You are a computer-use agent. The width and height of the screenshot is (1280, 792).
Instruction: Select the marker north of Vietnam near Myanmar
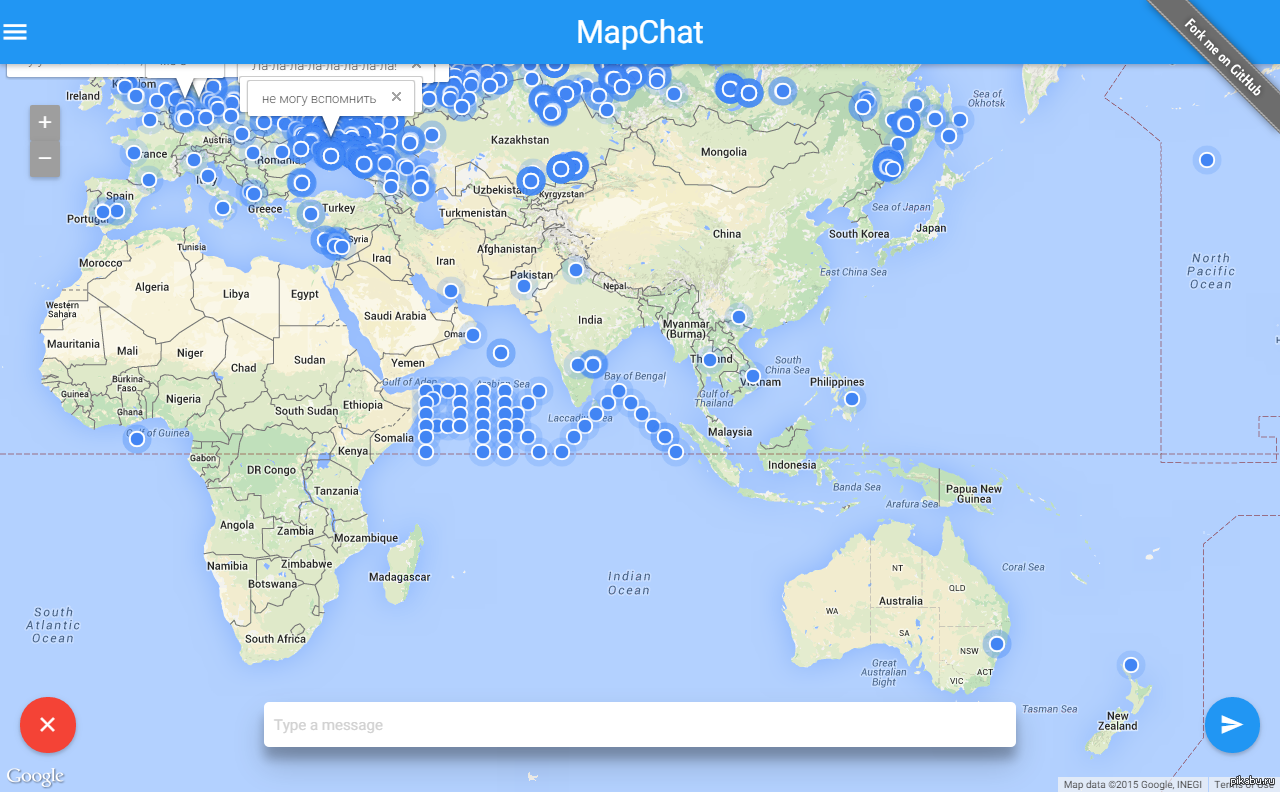click(739, 317)
